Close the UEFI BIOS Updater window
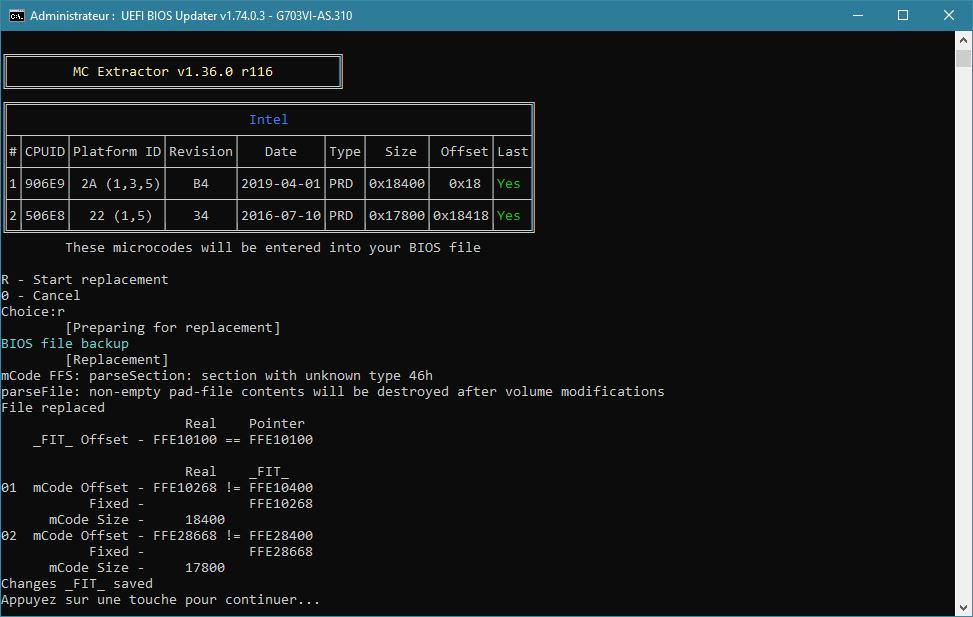The width and height of the screenshot is (973, 617). point(949,16)
